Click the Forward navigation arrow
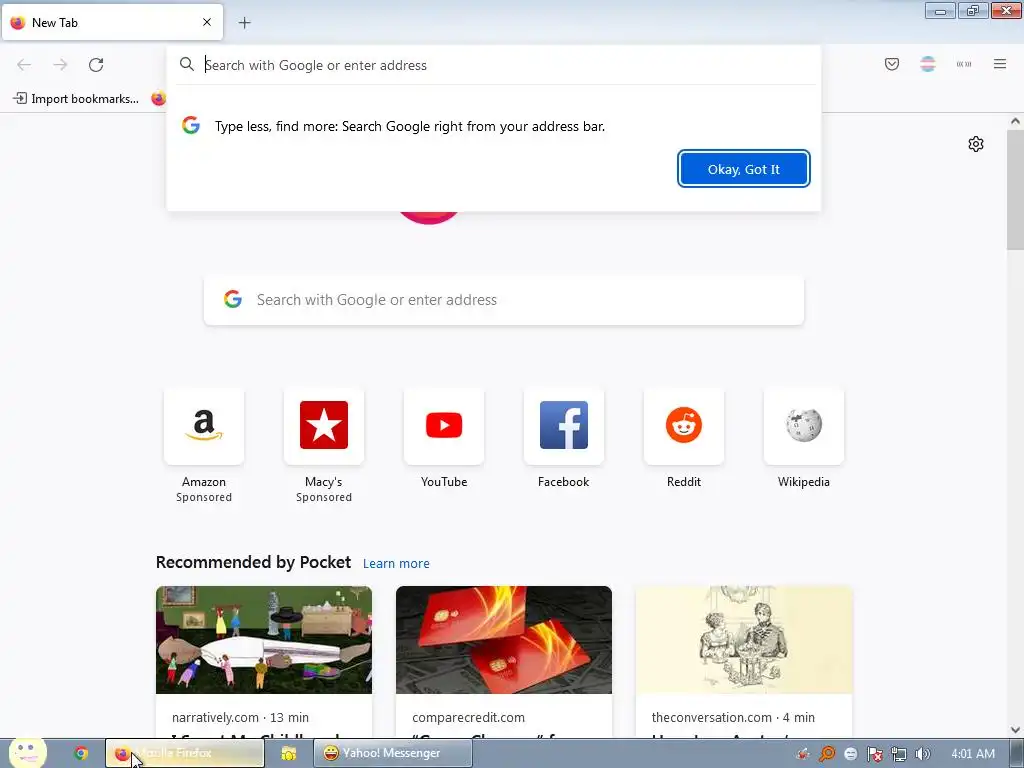The width and height of the screenshot is (1024, 768). pyautogui.click(x=60, y=65)
